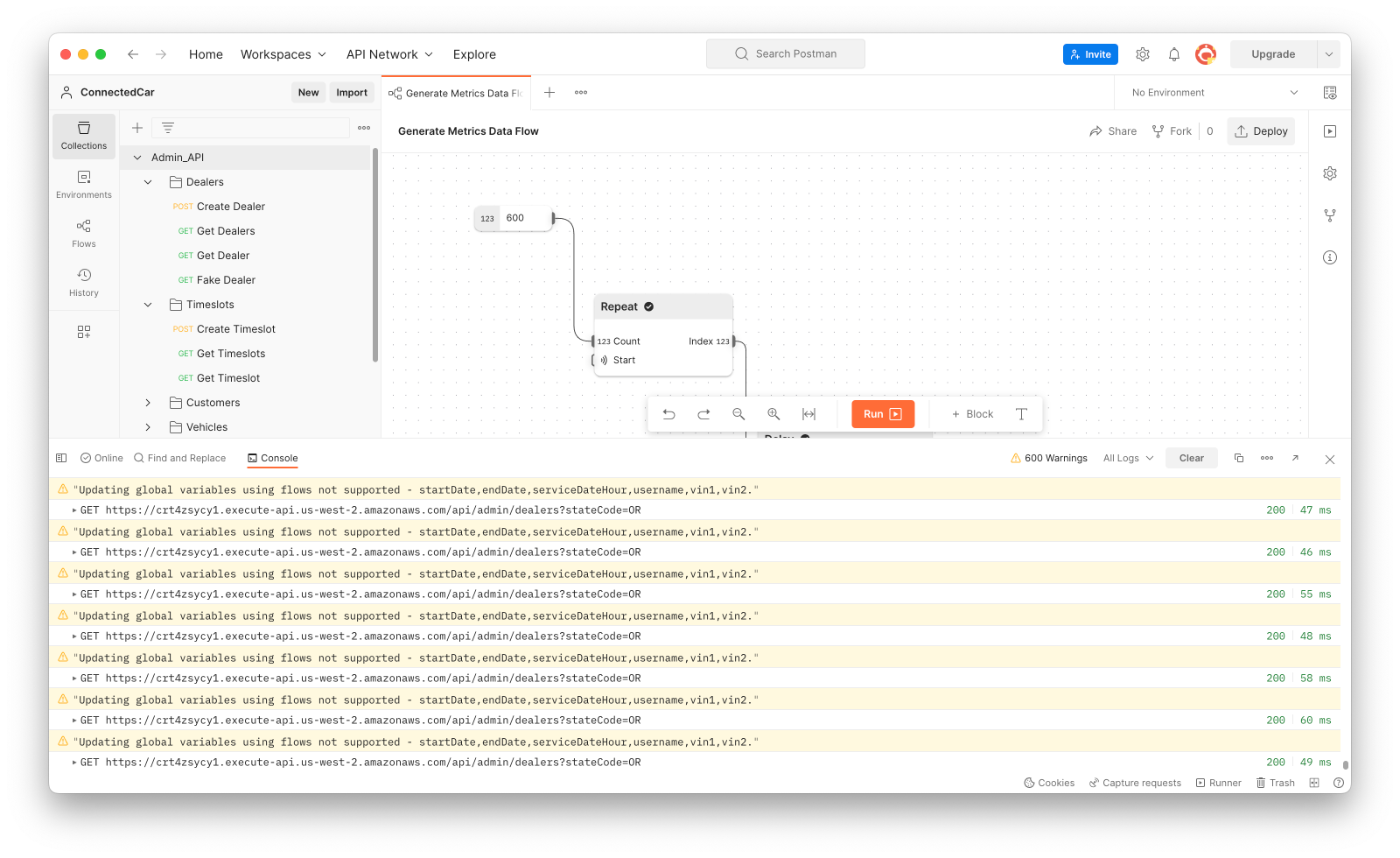The image size is (1400, 858).
Task: Zoom in on the flow canvas
Action: 773,414
